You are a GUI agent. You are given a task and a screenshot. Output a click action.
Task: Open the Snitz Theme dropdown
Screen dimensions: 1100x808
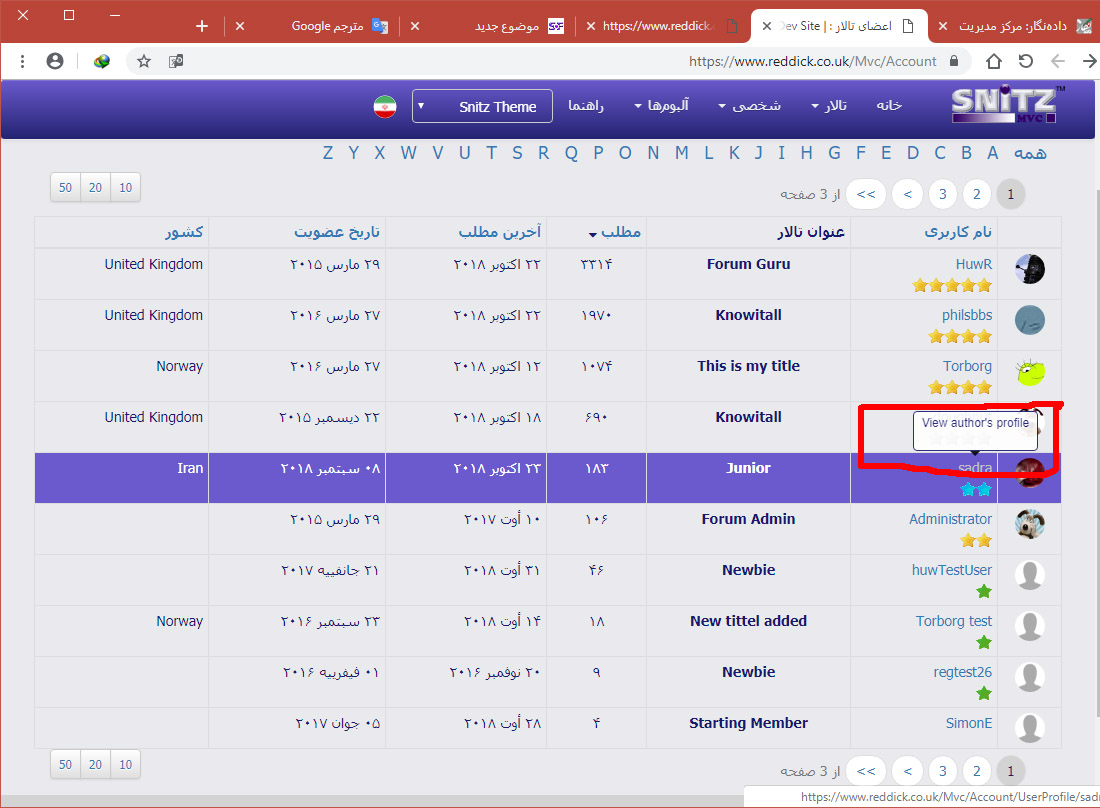pos(482,106)
